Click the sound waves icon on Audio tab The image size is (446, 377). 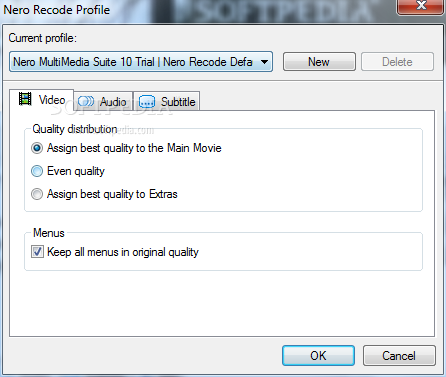pyautogui.click(x=86, y=101)
